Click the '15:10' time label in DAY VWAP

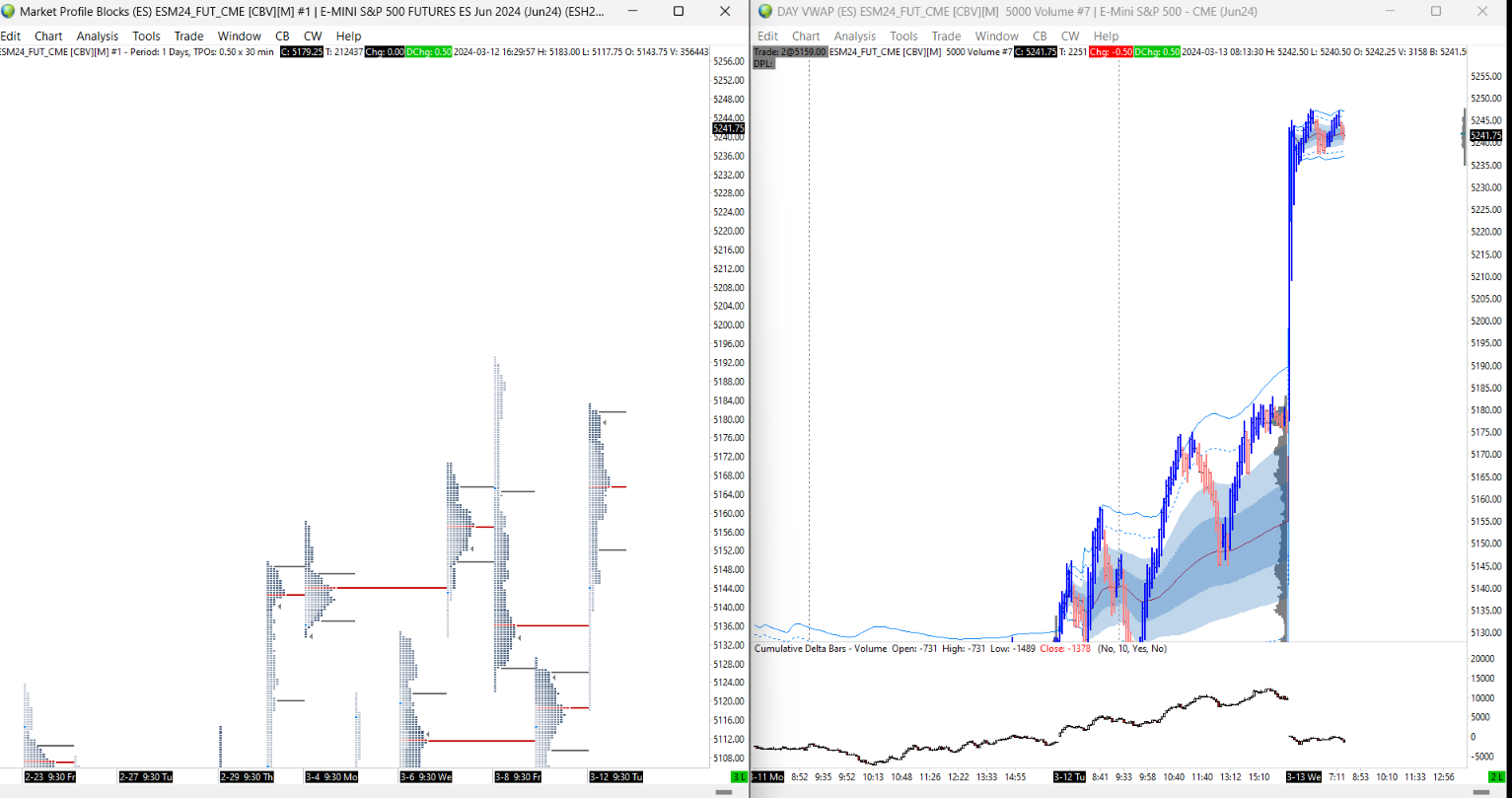click(x=1260, y=777)
